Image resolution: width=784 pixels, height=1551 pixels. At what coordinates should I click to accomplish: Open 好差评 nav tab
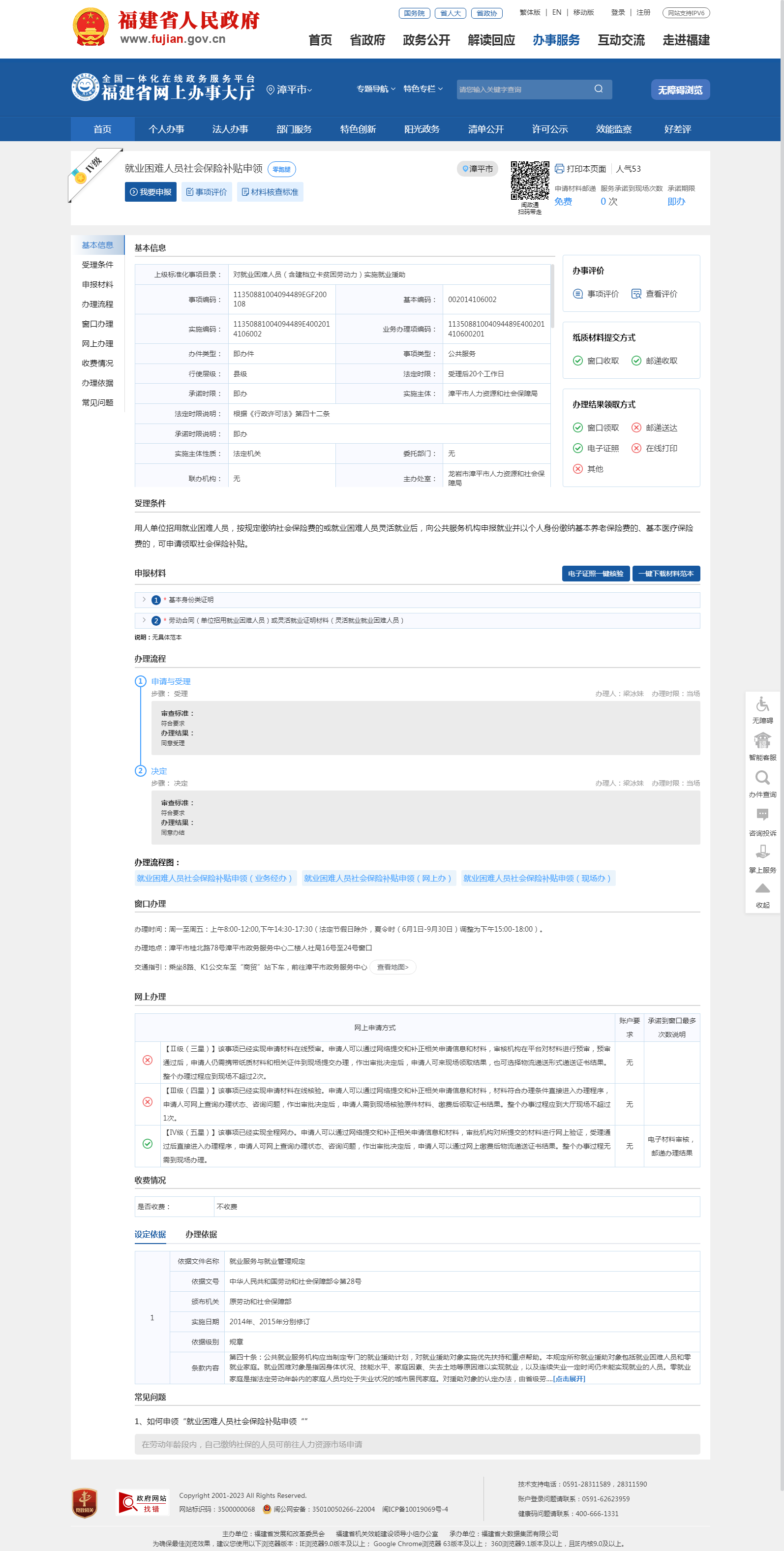[677, 129]
